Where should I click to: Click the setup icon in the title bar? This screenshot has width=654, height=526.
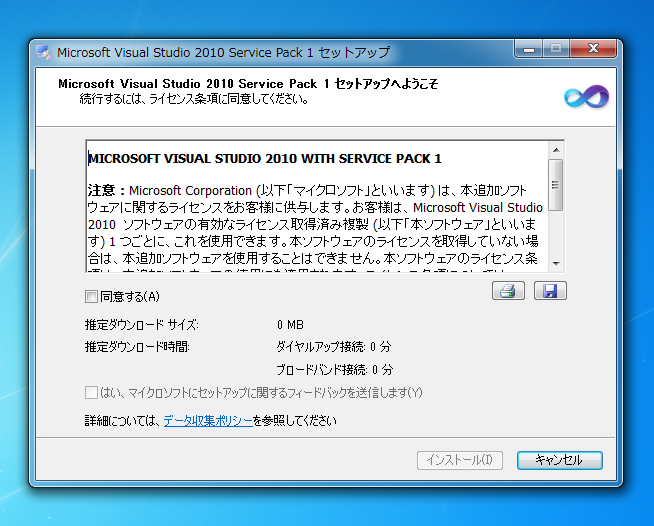point(43,53)
